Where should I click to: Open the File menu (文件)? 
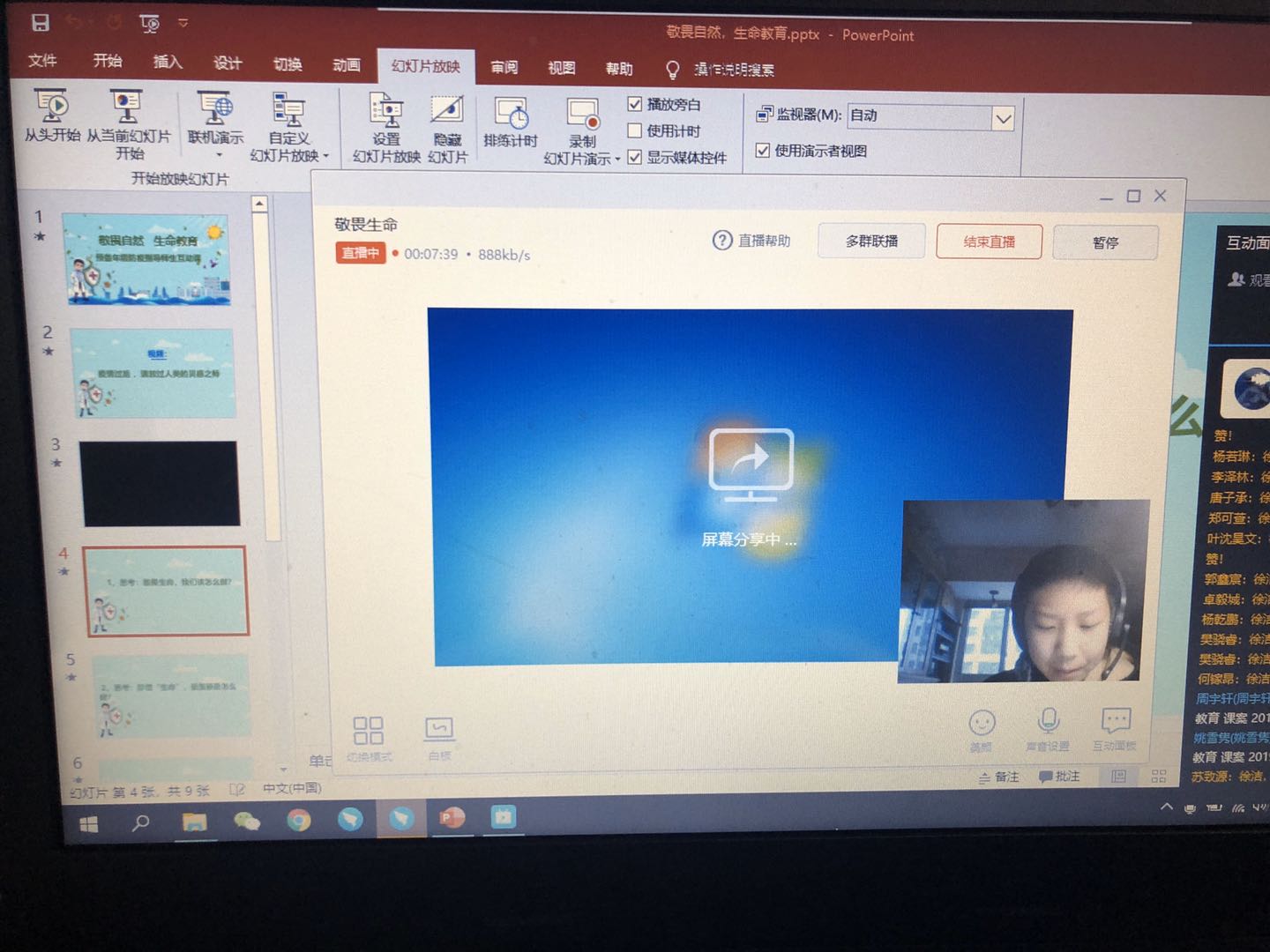click(x=41, y=61)
